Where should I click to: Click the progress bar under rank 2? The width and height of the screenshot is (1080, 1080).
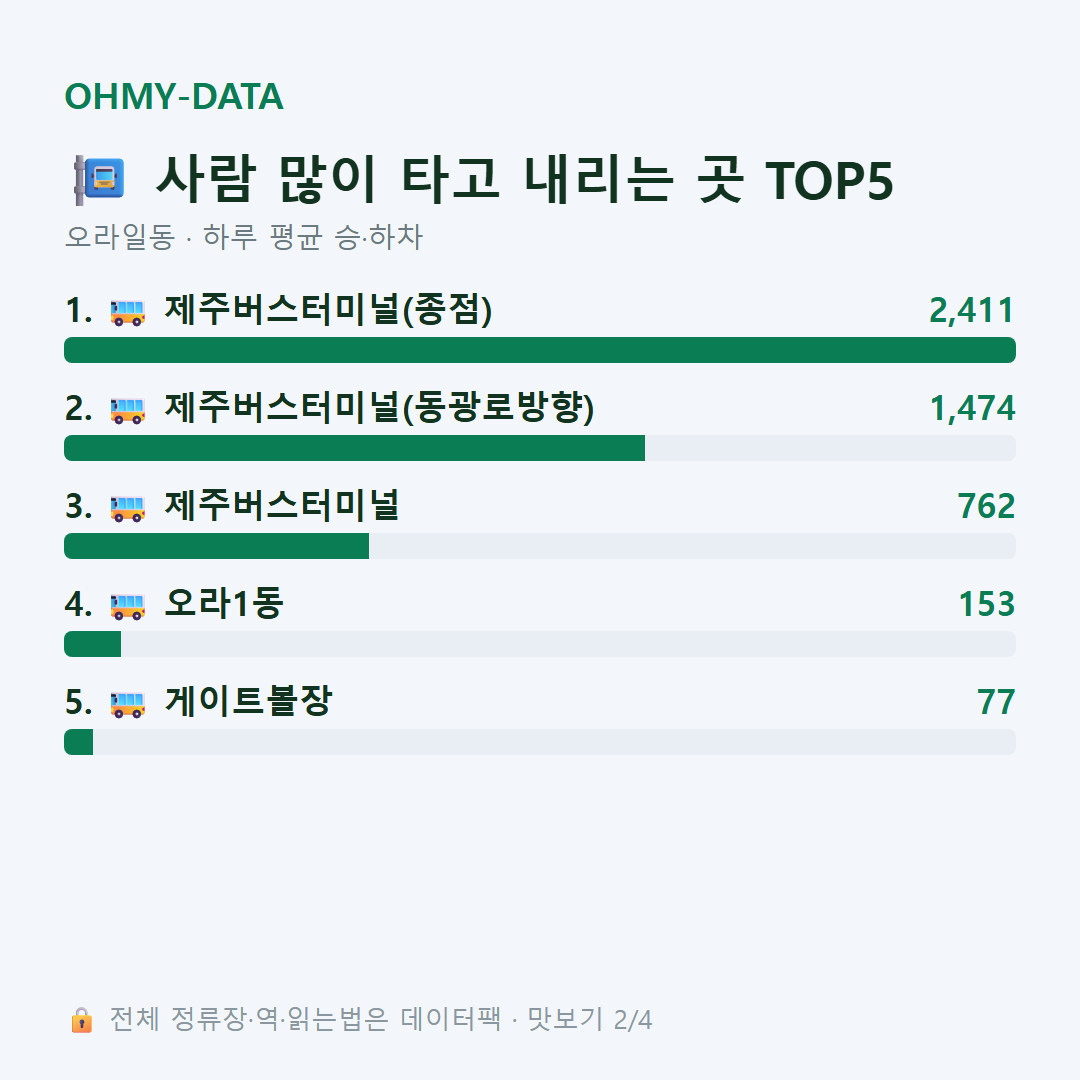(540, 448)
